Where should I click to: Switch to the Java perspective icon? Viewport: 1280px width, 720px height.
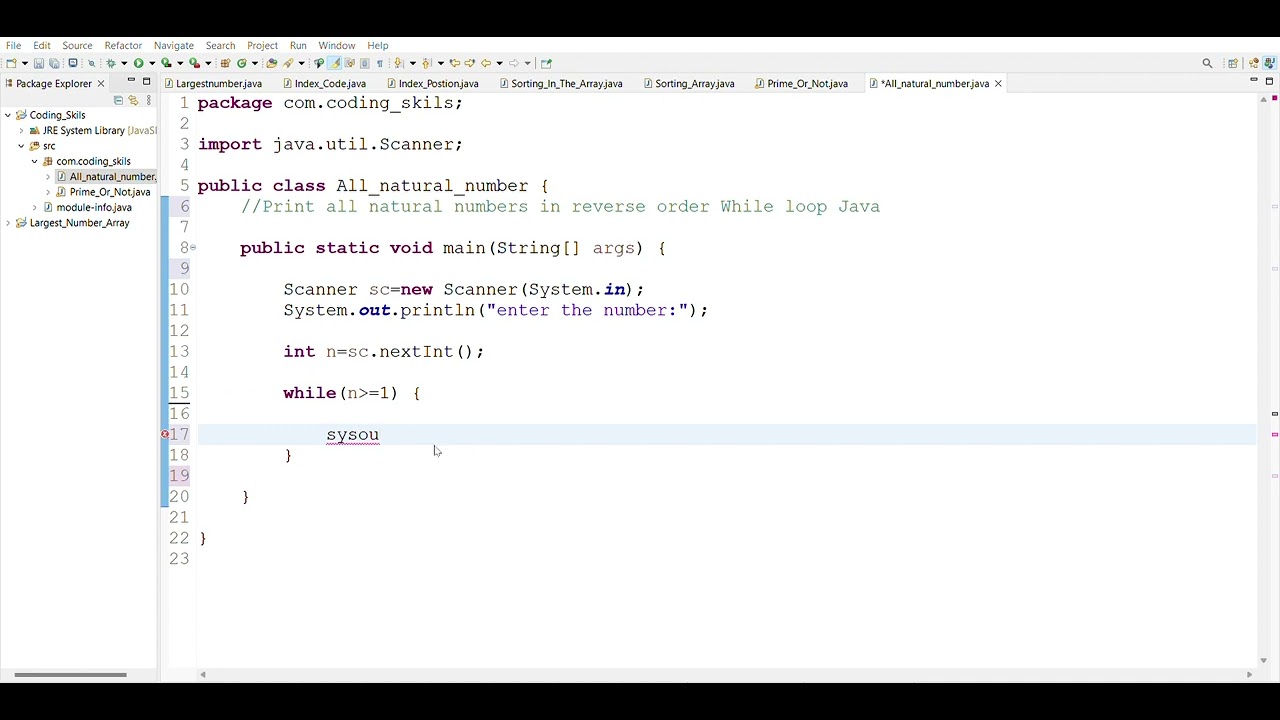[1269, 63]
